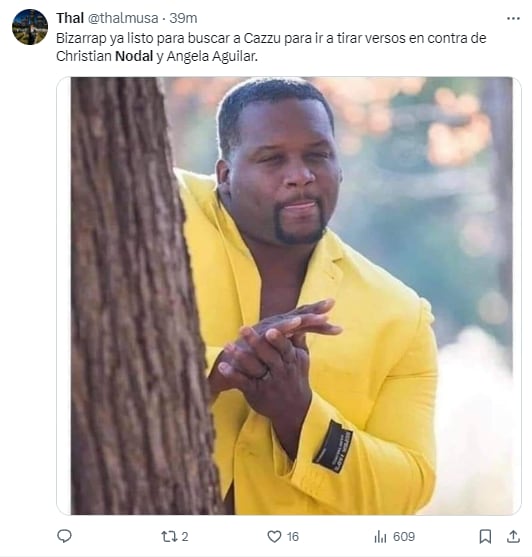Click the retweet count 2

[x=185, y=536]
